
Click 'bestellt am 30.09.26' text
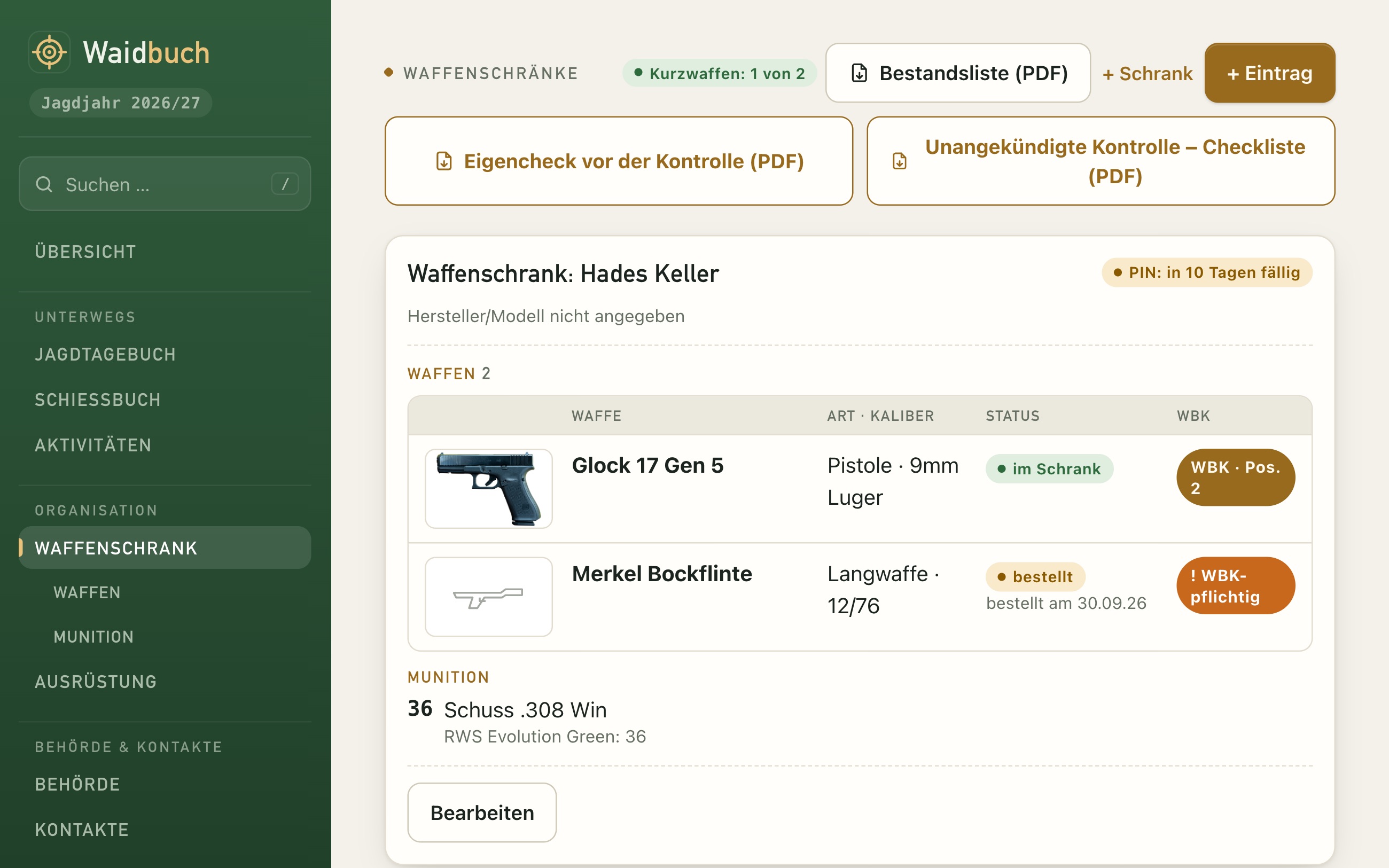[1066, 604]
